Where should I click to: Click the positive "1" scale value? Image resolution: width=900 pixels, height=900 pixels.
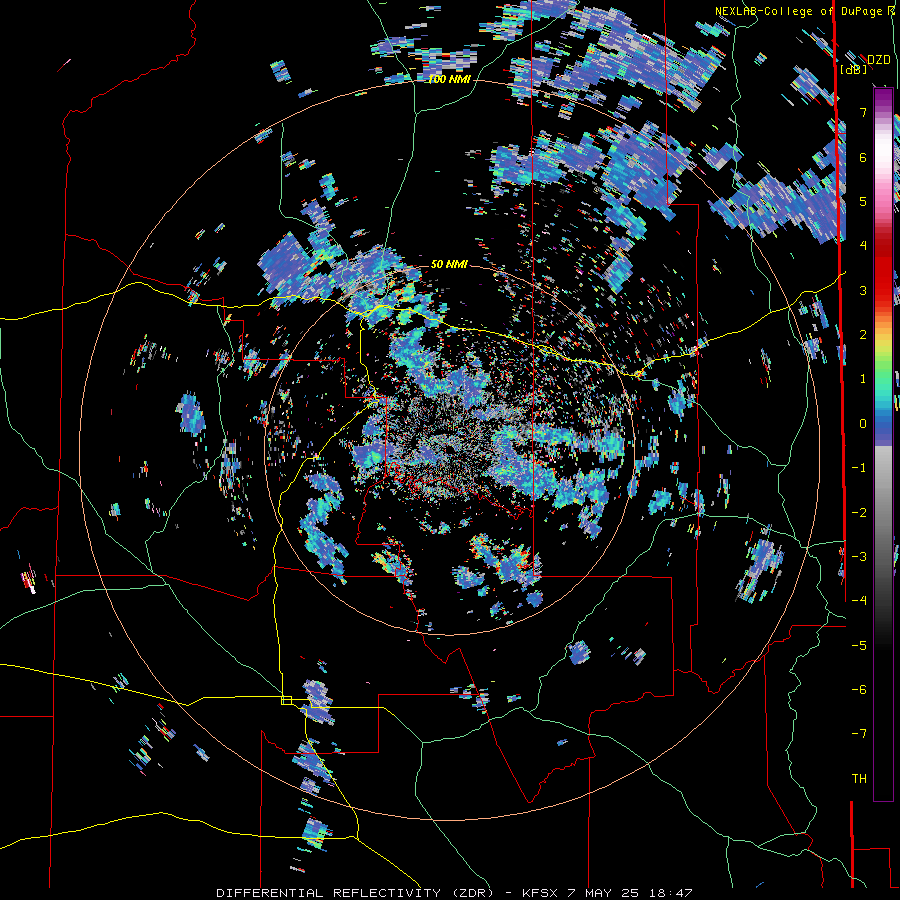tap(863, 379)
